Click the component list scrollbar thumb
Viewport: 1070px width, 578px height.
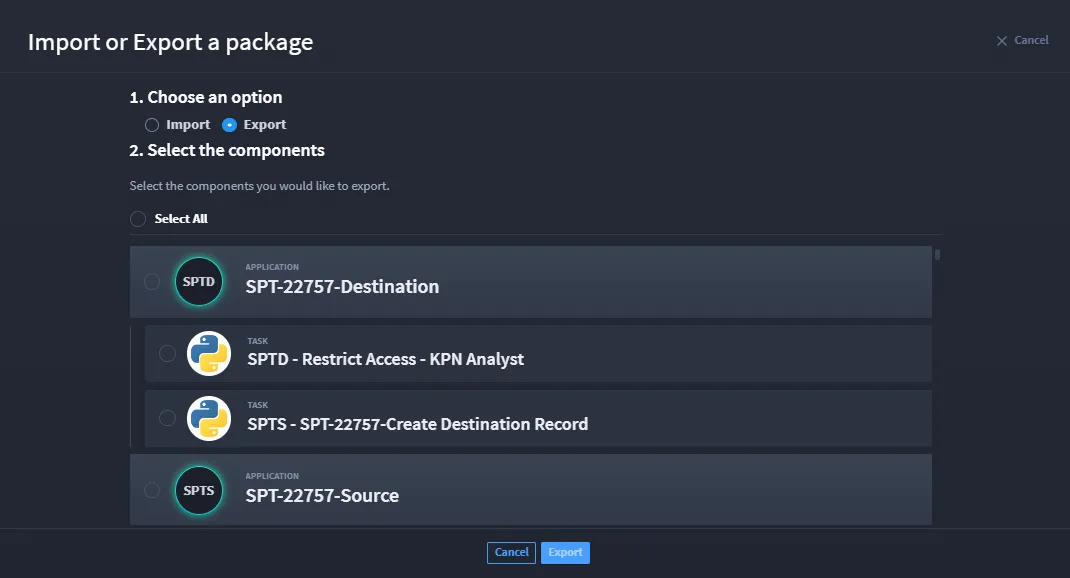pos(938,255)
